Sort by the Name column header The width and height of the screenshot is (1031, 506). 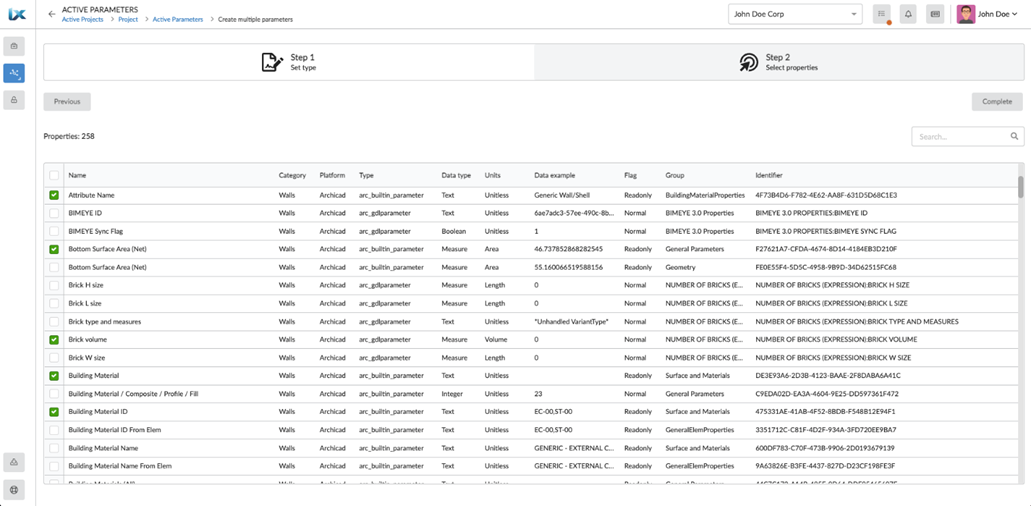click(78, 175)
